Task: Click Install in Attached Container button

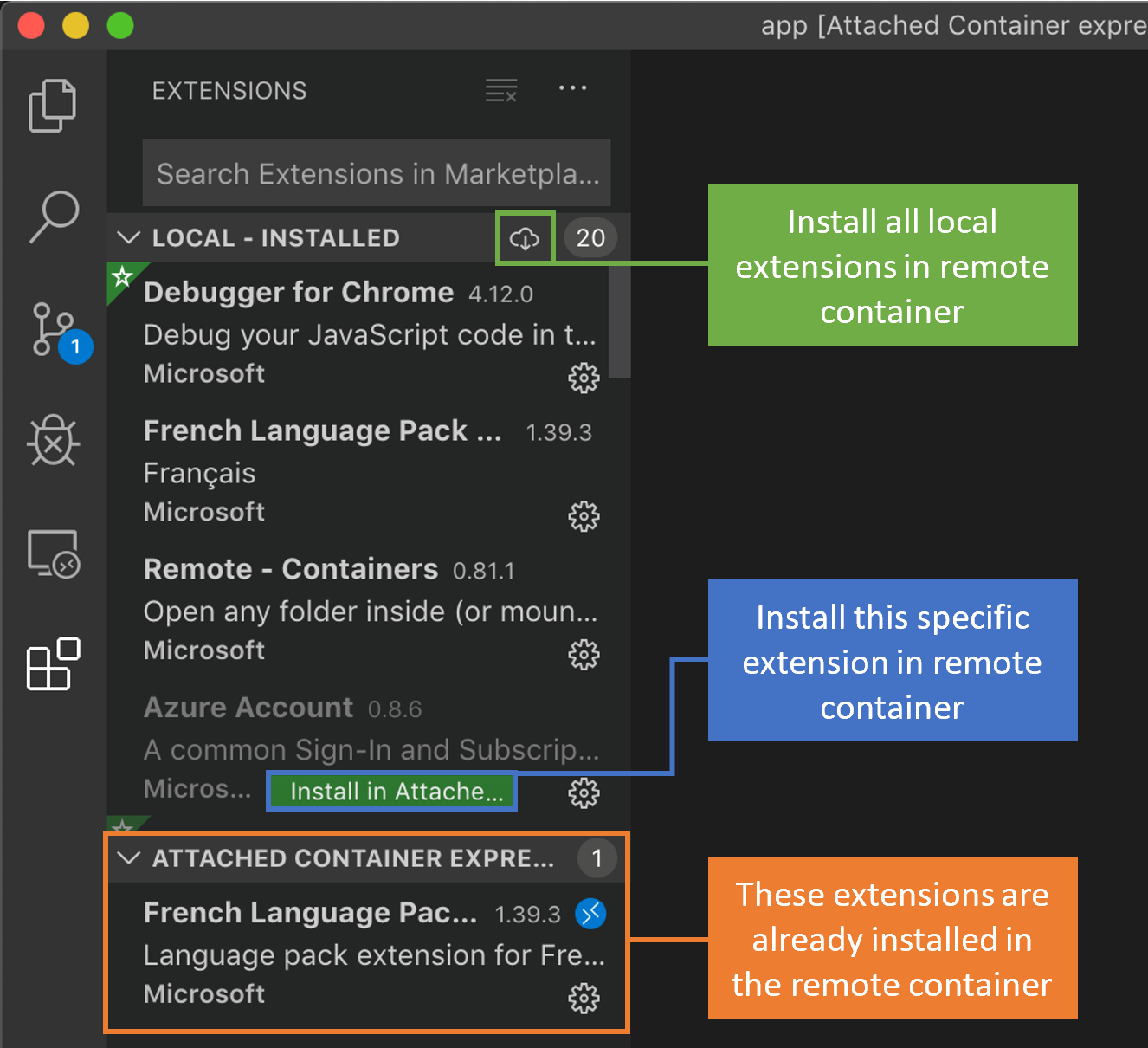Action: (391, 791)
